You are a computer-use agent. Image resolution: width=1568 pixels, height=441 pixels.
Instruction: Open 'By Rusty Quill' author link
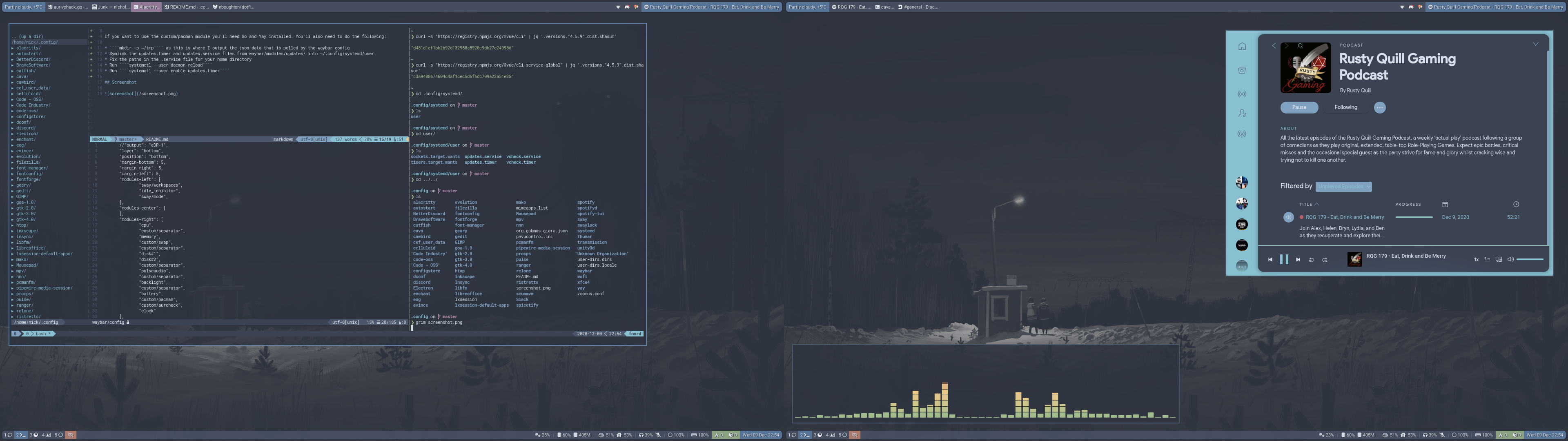(1355, 90)
